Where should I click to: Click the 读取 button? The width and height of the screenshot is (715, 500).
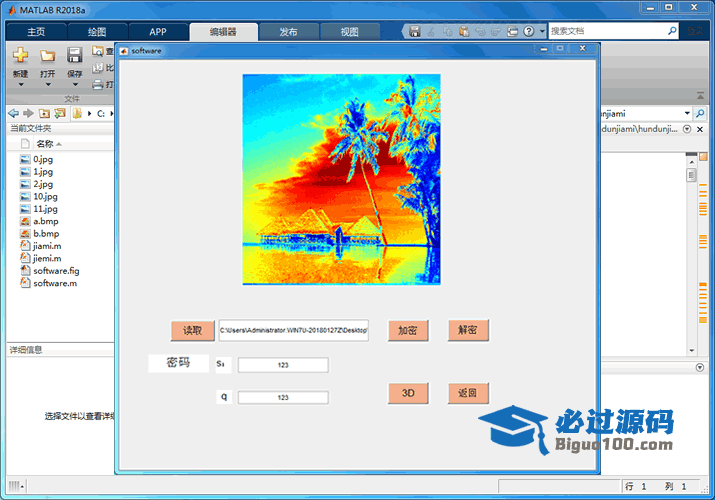[x=192, y=331]
